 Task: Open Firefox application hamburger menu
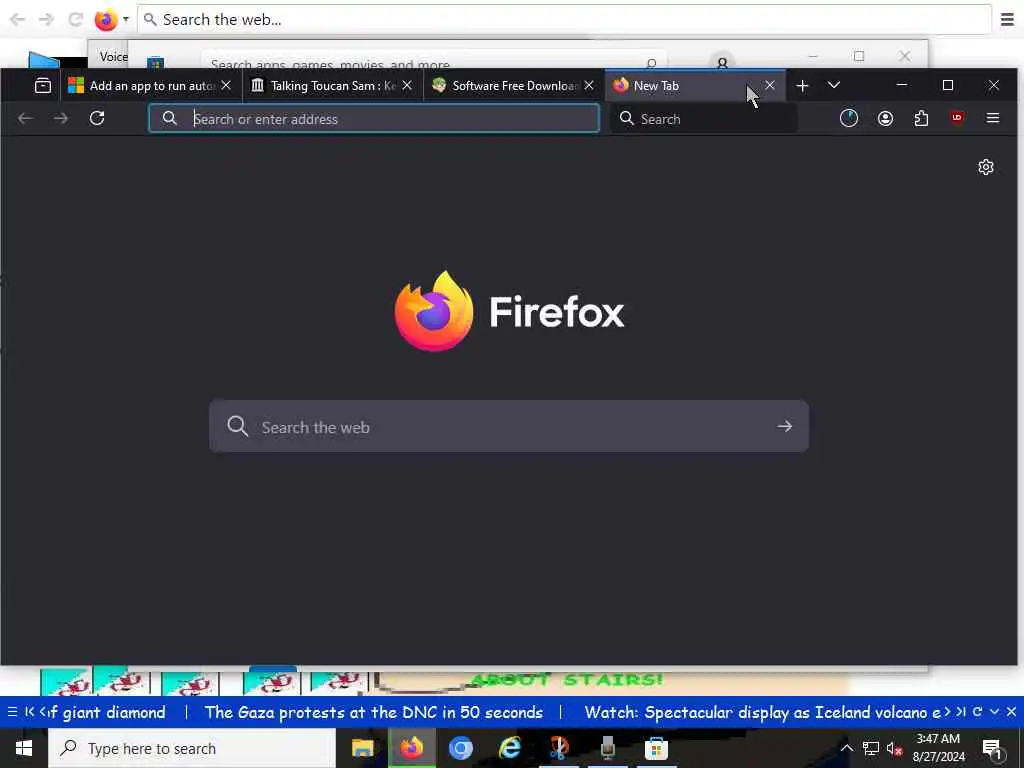coord(993,118)
